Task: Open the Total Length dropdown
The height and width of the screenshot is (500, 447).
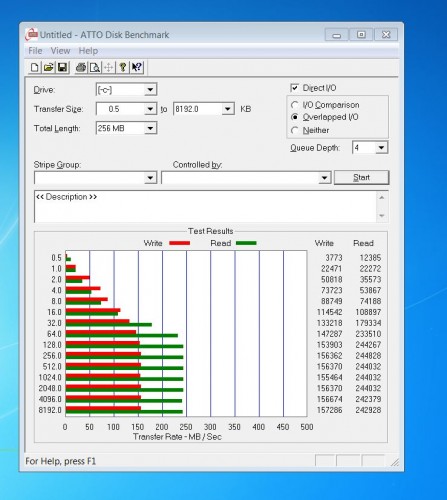Action: [150, 128]
